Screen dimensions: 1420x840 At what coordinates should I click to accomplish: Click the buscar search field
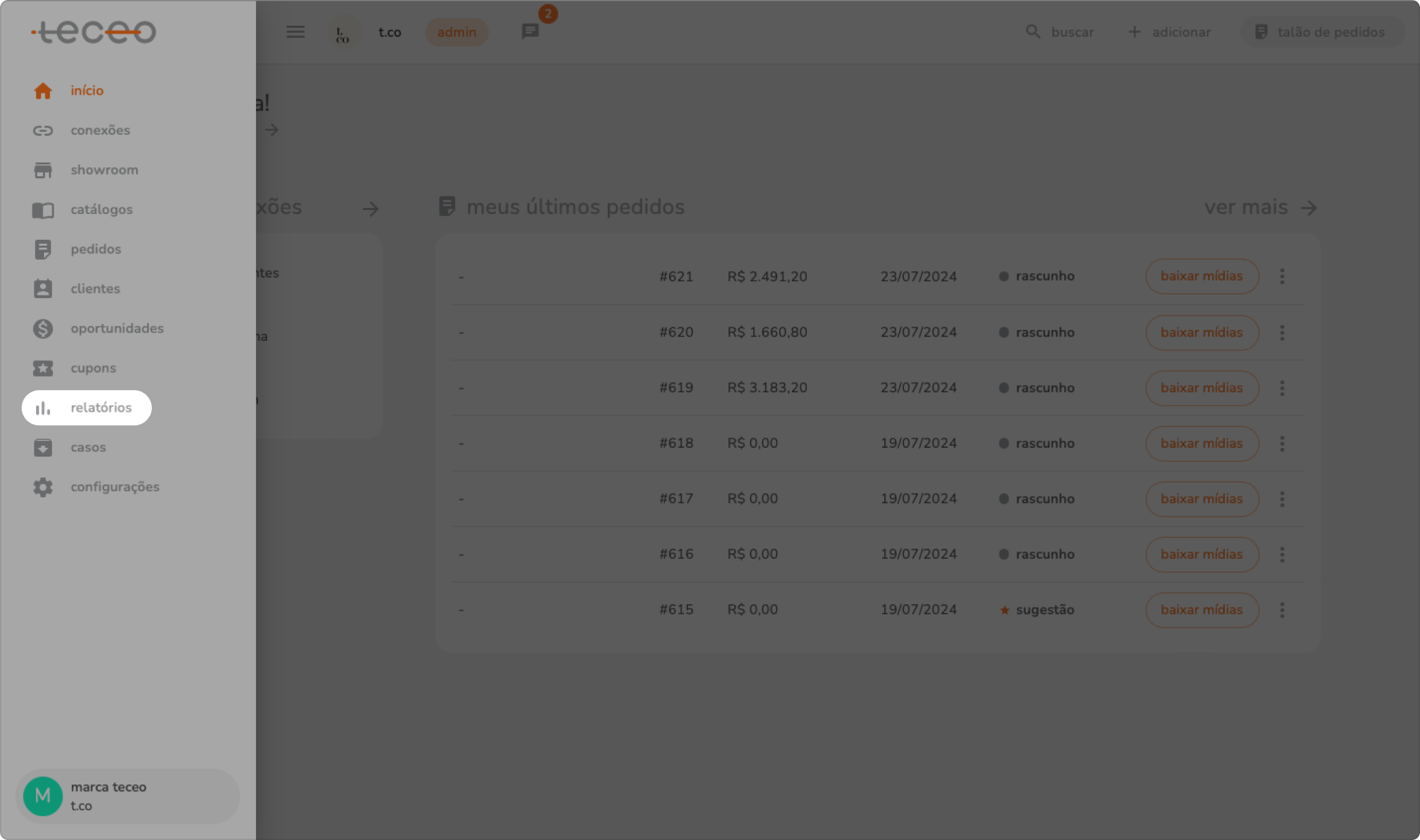pyautogui.click(x=1060, y=32)
